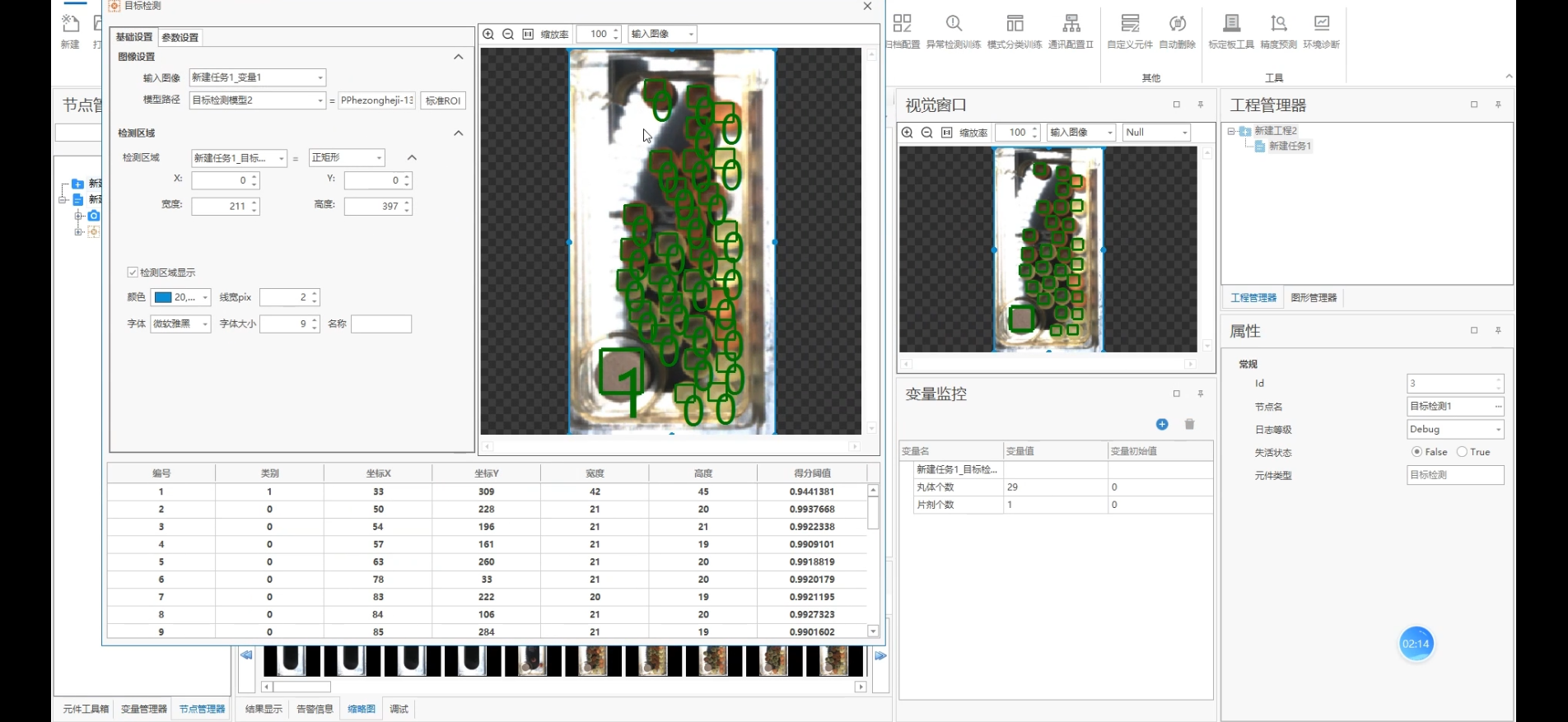
Task: Pin the 视觉窗口 panel
Action: [1201, 105]
